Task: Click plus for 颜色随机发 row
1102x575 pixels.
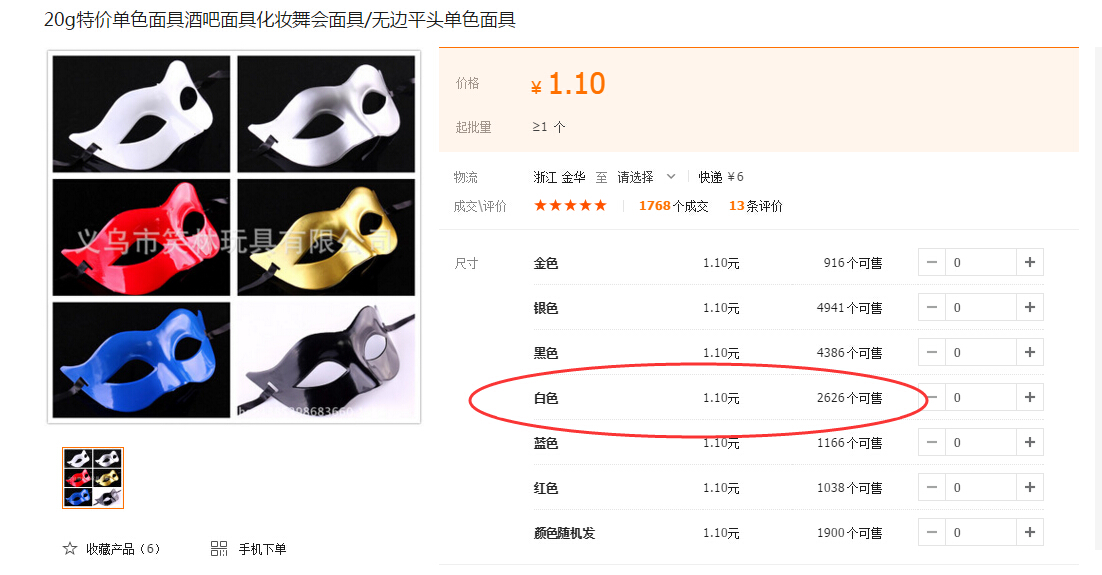Action: [x=1030, y=532]
